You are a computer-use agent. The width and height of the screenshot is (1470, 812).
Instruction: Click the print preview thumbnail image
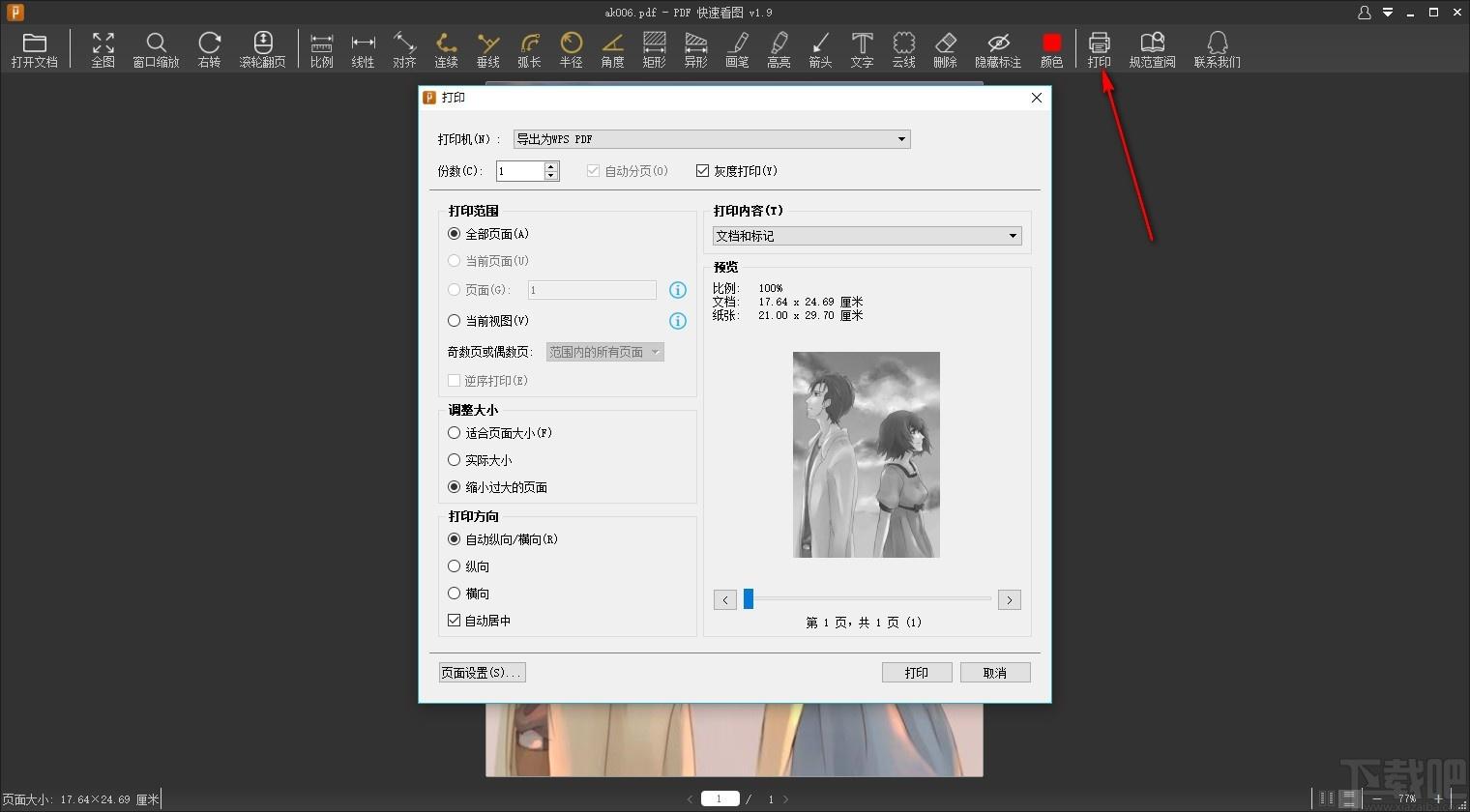pos(867,454)
